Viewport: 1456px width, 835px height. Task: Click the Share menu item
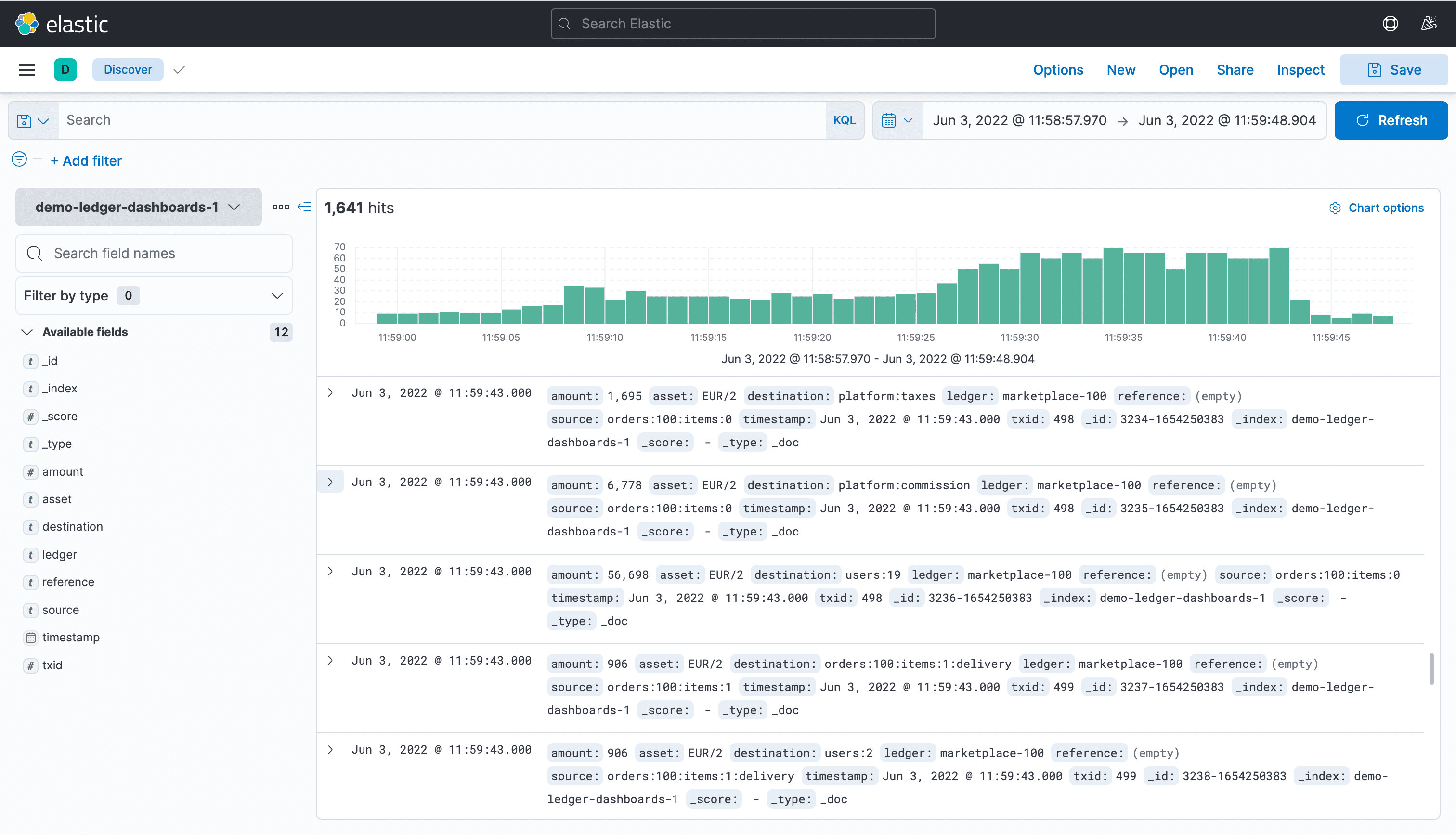click(x=1235, y=69)
